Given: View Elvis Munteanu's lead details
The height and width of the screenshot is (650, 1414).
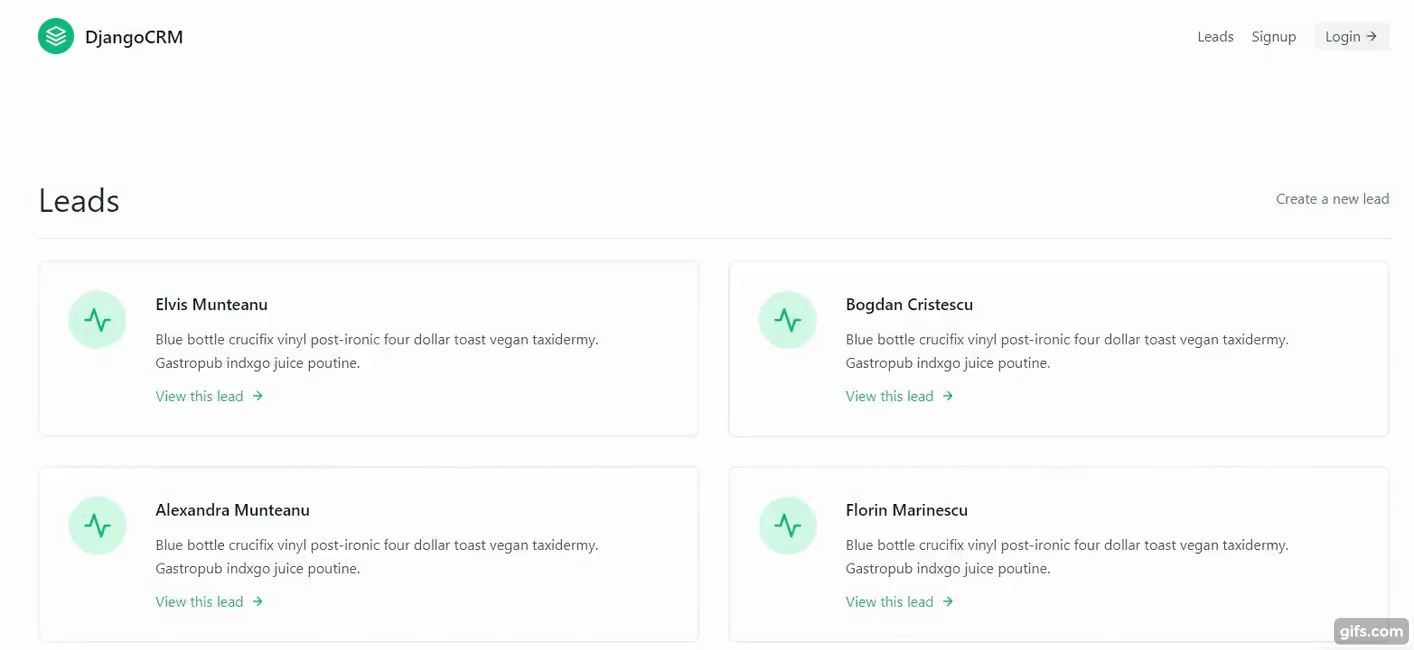Looking at the screenshot, I should pos(199,396).
